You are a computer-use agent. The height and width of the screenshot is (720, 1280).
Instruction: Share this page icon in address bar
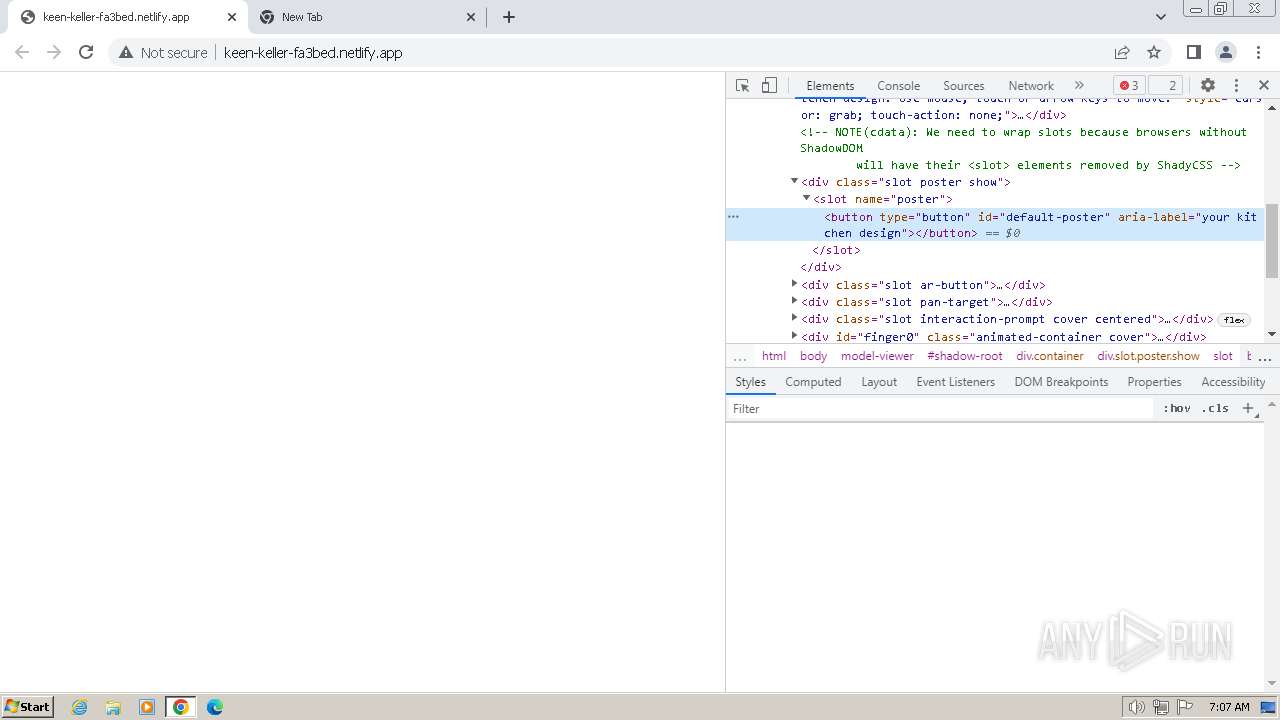click(1122, 52)
